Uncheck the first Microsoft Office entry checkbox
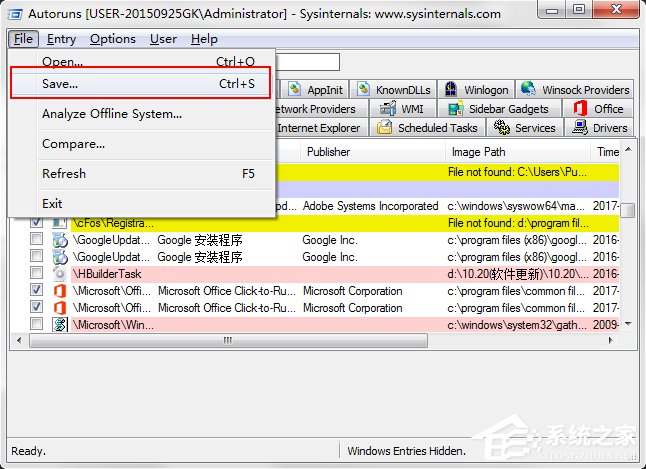Screen dimensions: 646x469 pos(36,291)
